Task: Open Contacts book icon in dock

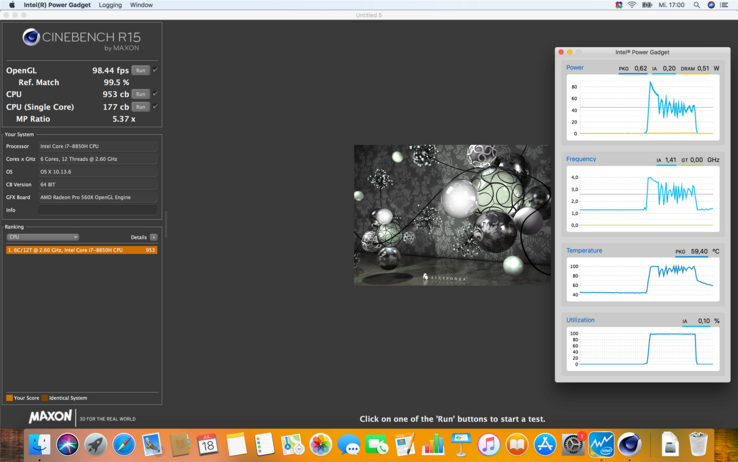Action: (179, 445)
